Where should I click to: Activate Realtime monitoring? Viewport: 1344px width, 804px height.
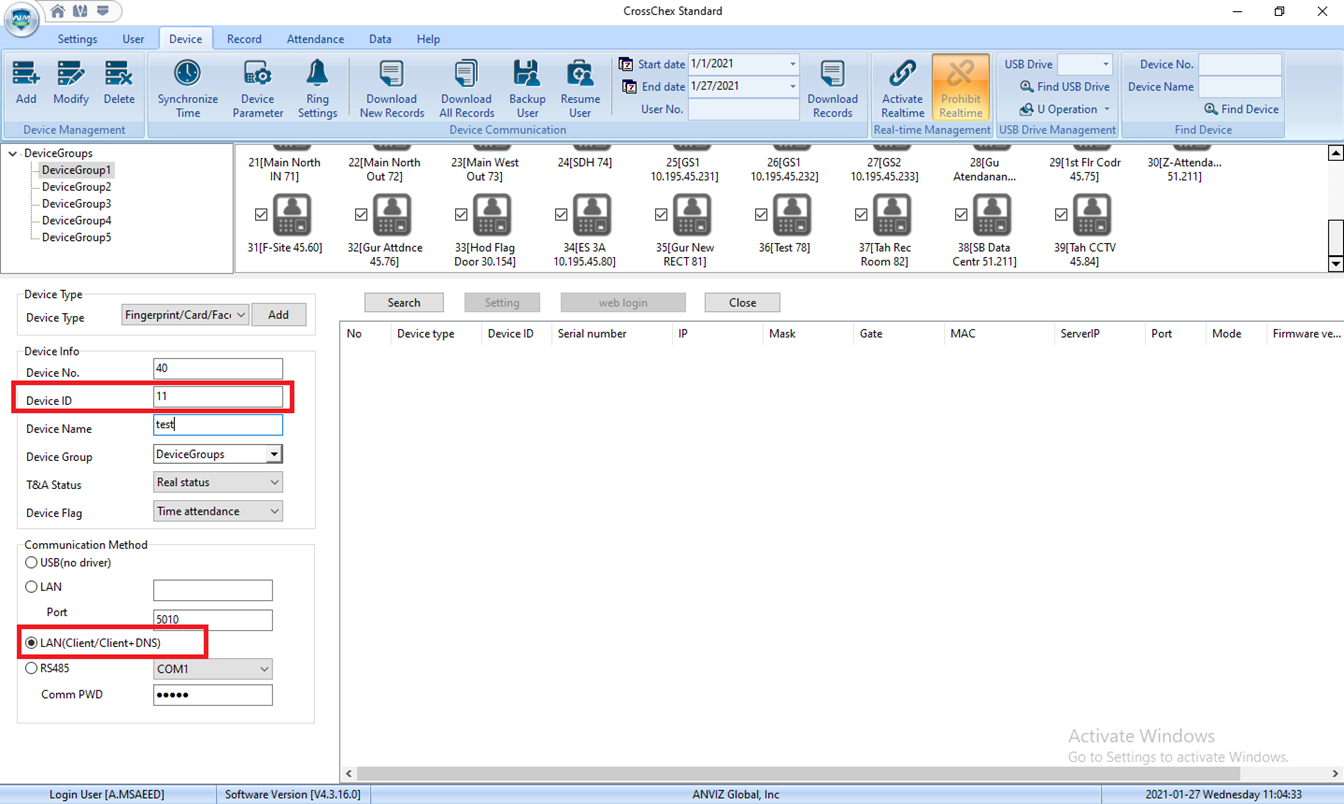coord(902,88)
